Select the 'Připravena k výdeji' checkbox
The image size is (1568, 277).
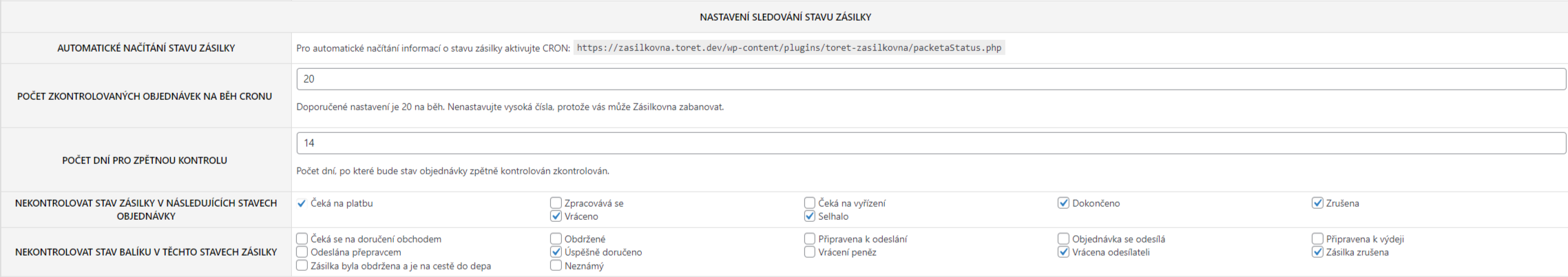(x=1317, y=239)
